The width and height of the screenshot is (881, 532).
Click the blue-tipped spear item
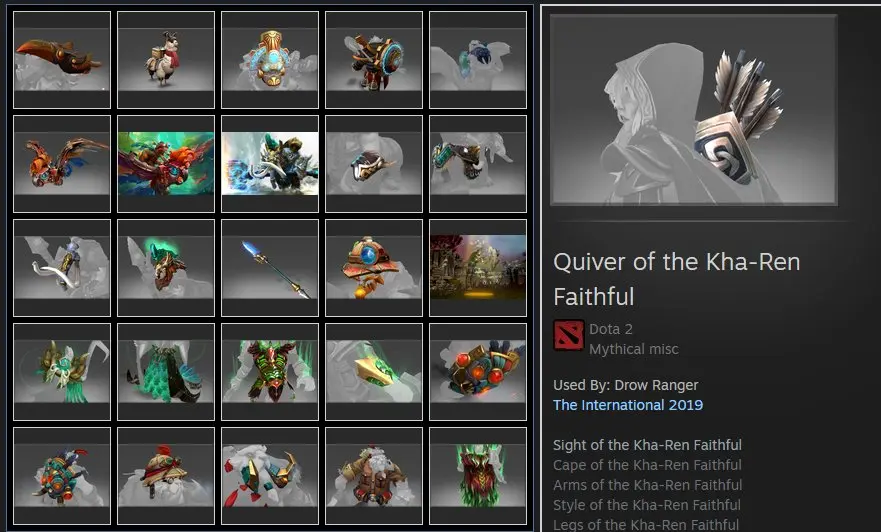pyautogui.click(x=270, y=268)
